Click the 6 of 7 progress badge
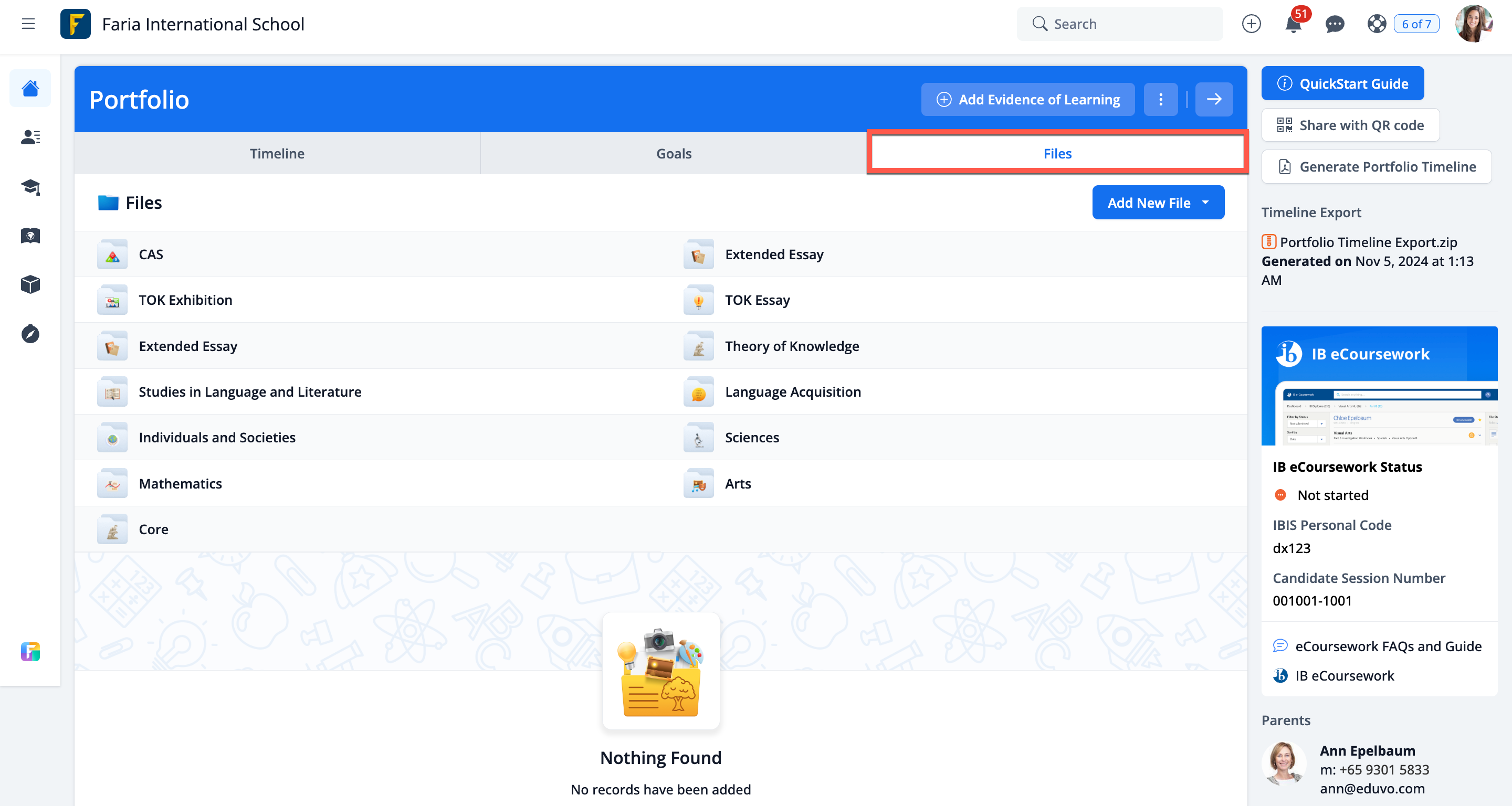 click(x=1416, y=24)
